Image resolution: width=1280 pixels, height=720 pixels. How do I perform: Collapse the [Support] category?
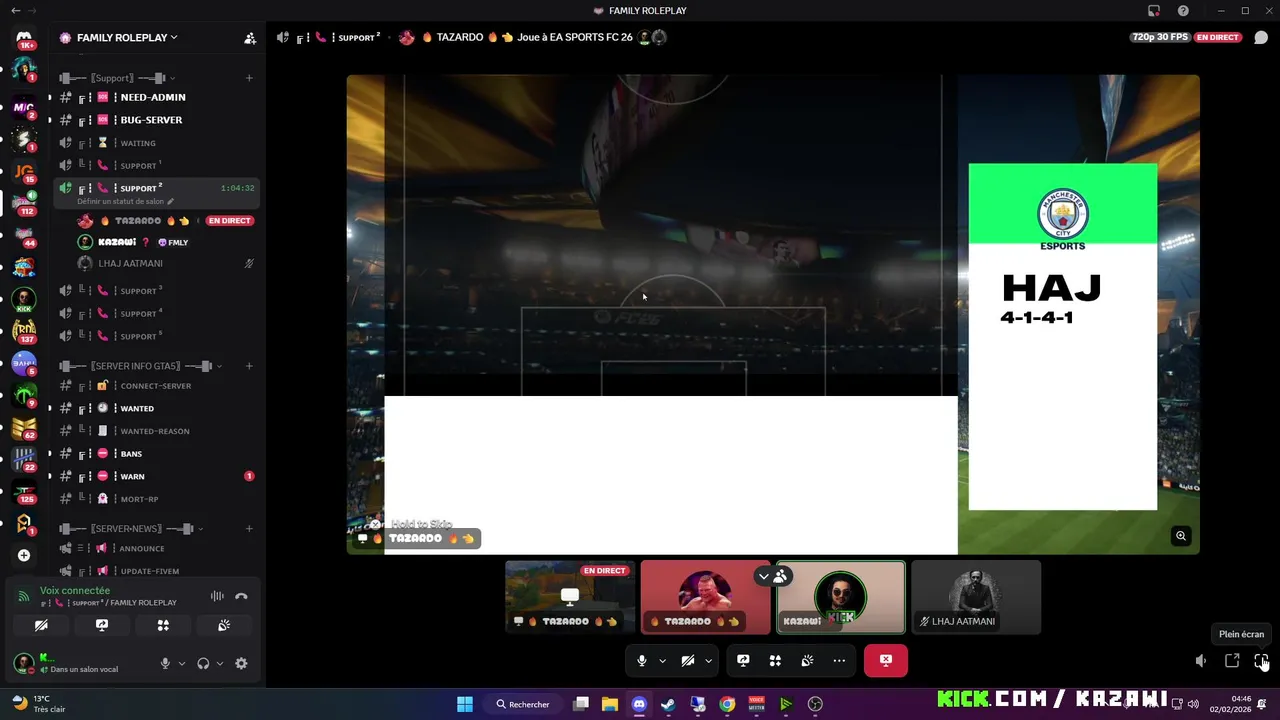(118, 78)
